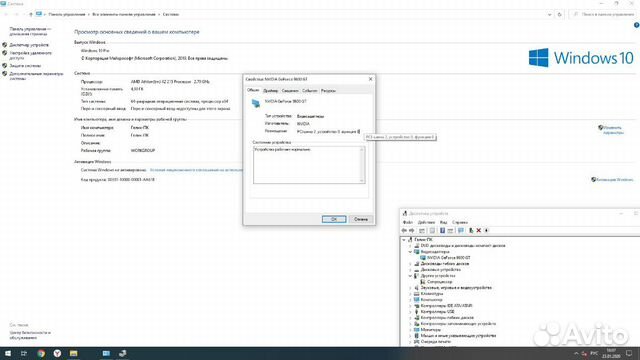This screenshot has height=360, width=640.
Task: Click blue Help icon in Device Manager toolbar
Action: coord(442,231)
